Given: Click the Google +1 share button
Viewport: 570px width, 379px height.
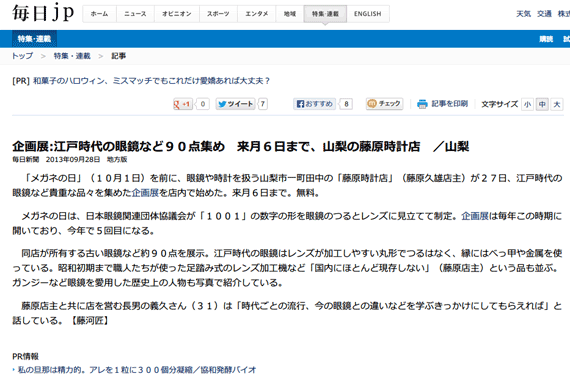Looking at the screenshot, I should (183, 104).
